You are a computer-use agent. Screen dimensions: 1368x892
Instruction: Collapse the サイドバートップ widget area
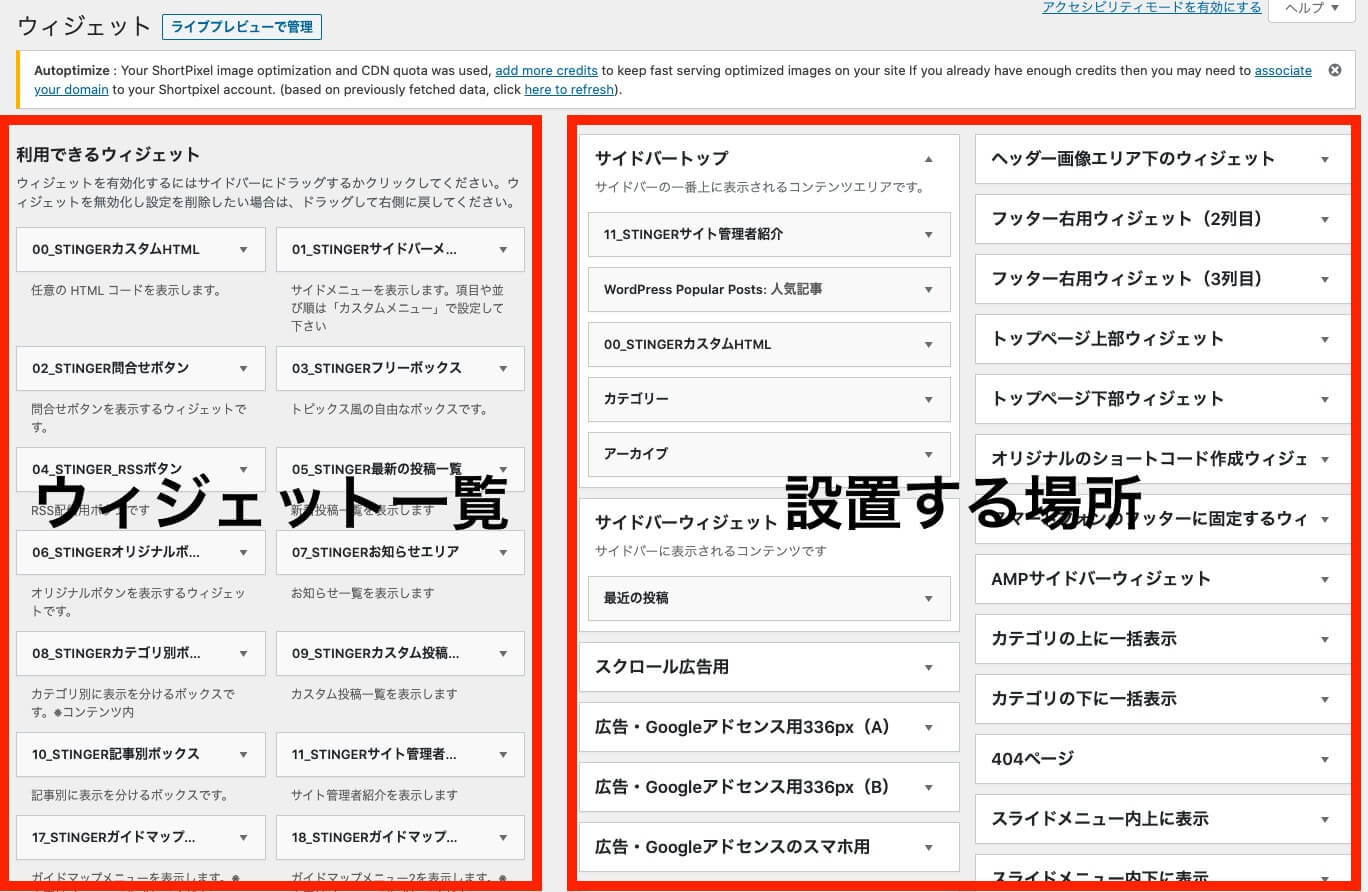[x=928, y=158]
